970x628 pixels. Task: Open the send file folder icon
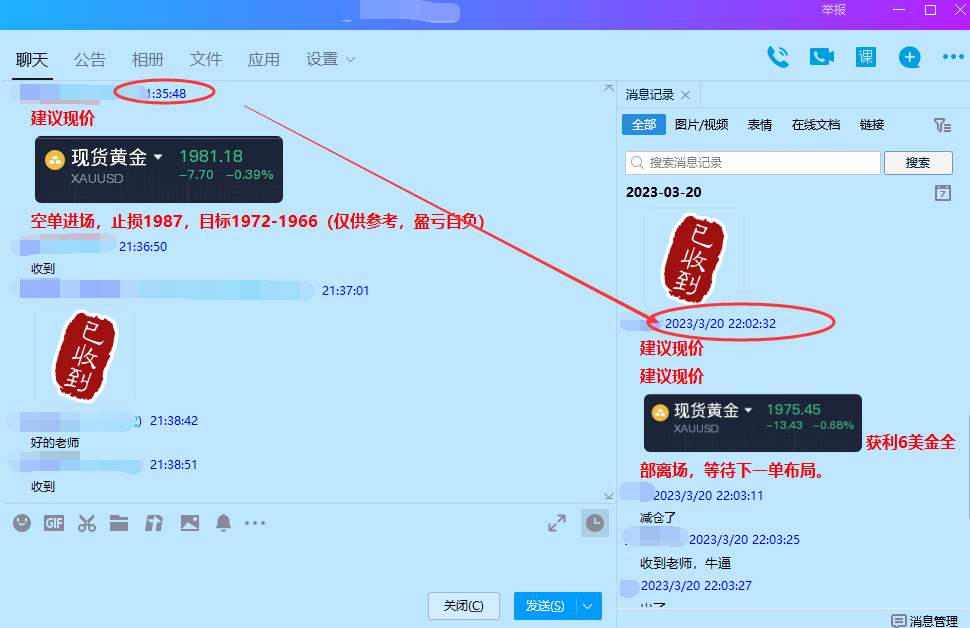119,523
